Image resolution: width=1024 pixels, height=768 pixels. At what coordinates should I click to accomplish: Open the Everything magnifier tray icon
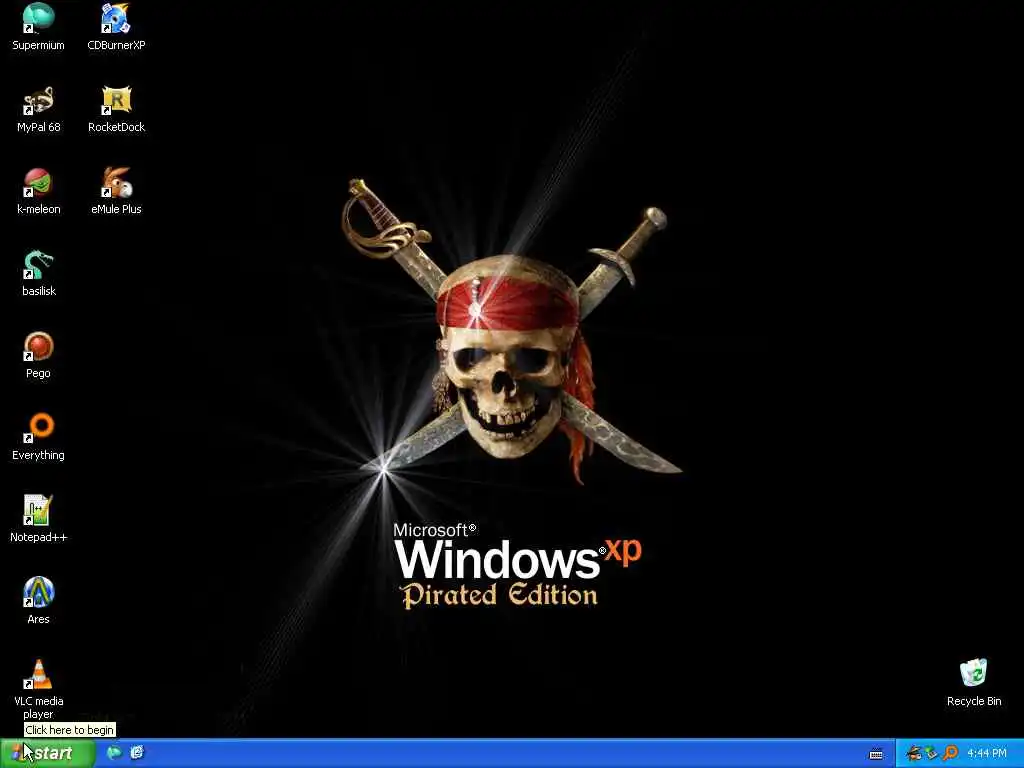click(950, 754)
